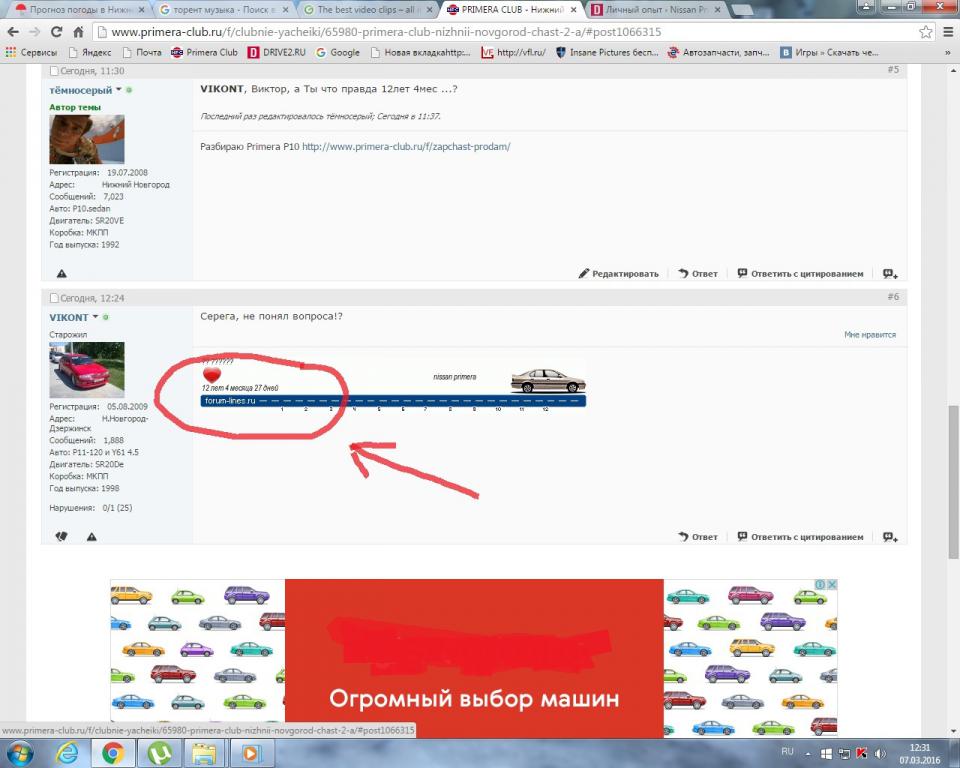Image resolution: width=960 pixels, height=768 pixels.
Task: Open the DRIVE2.RU bookmark
Action: pos(277,53)
